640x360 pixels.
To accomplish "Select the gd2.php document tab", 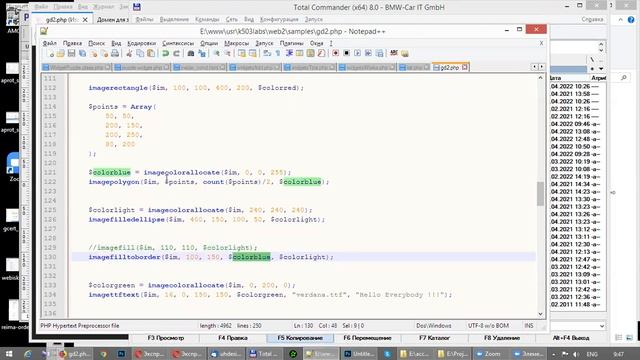I will tap(449, 67).
